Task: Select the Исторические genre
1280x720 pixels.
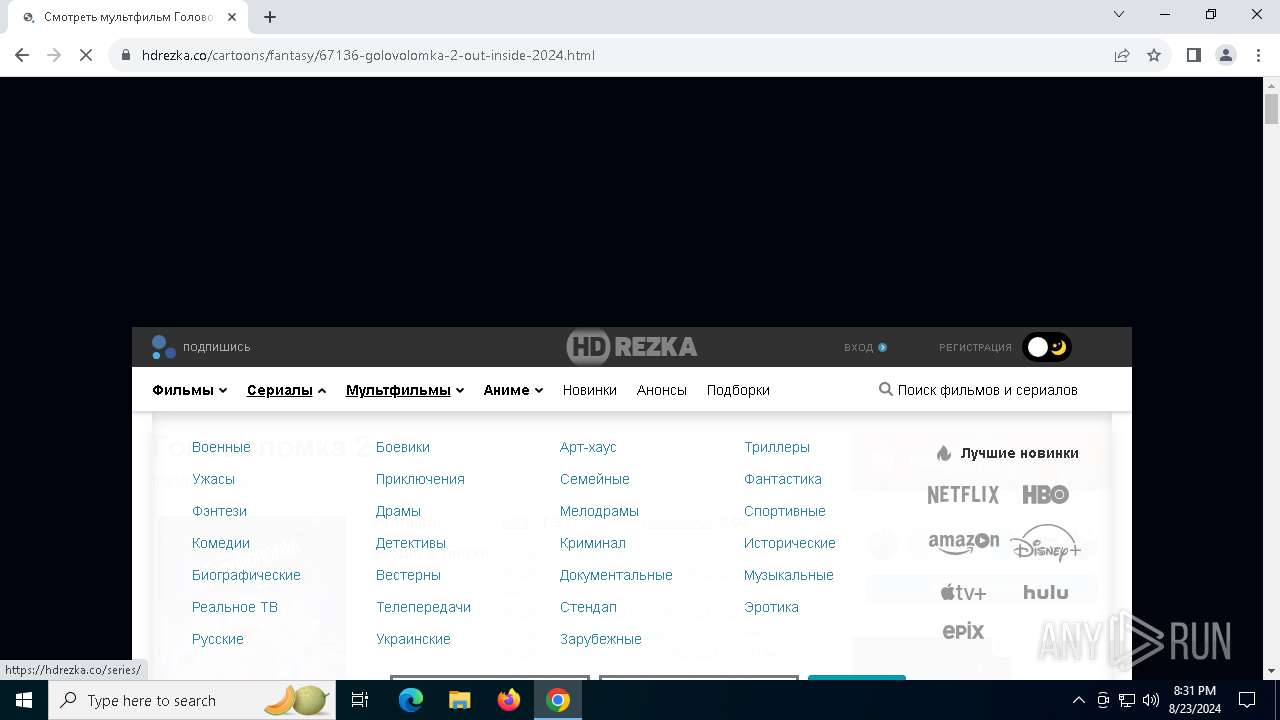Action: tap(790, 543)
